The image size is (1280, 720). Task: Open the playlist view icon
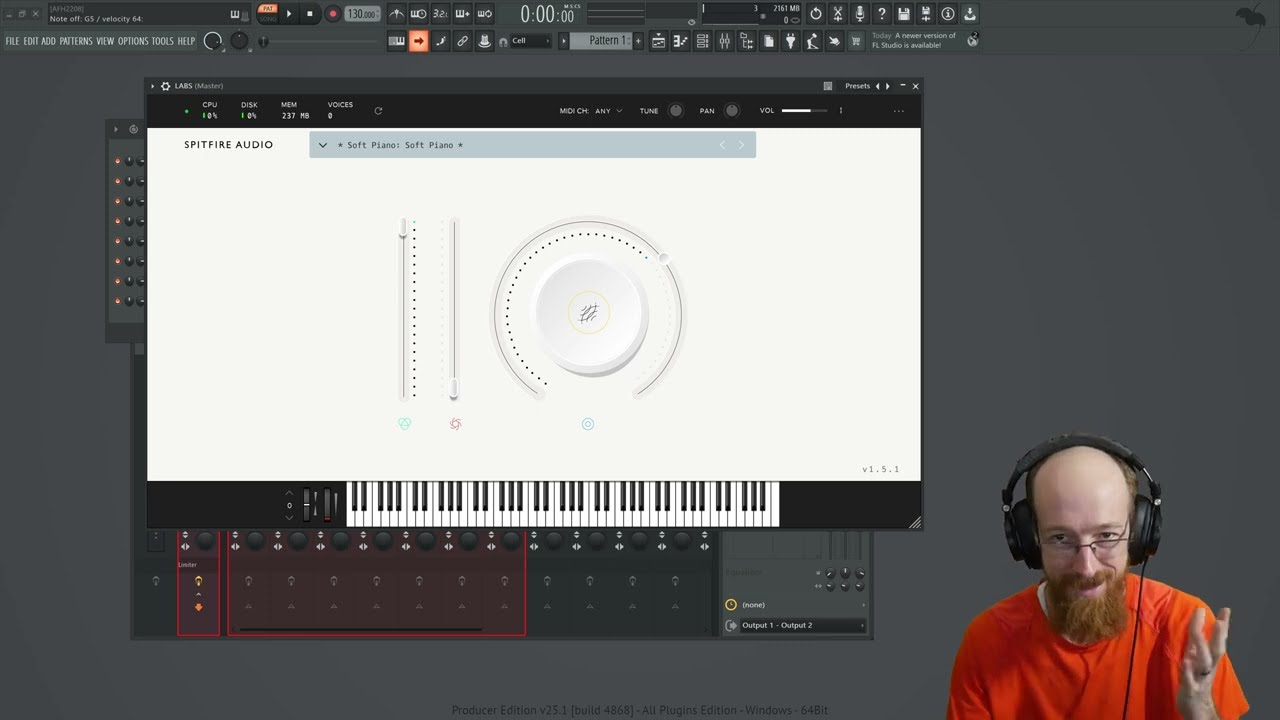pos(658,41)
